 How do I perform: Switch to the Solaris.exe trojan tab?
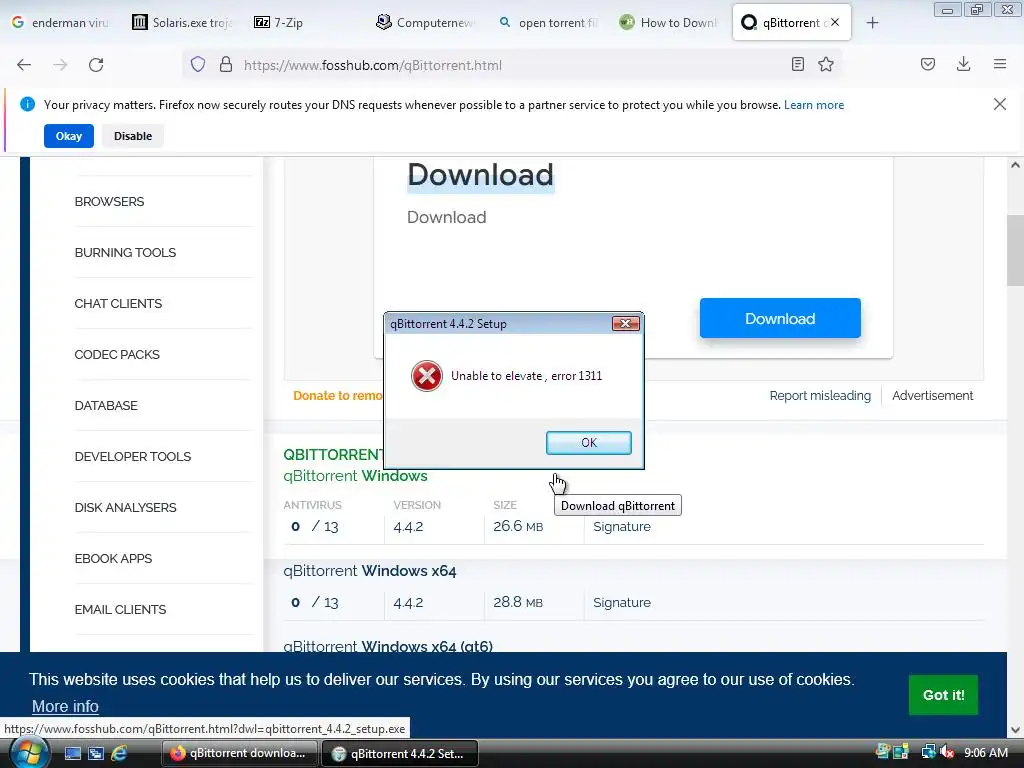(x=182, y=23)
